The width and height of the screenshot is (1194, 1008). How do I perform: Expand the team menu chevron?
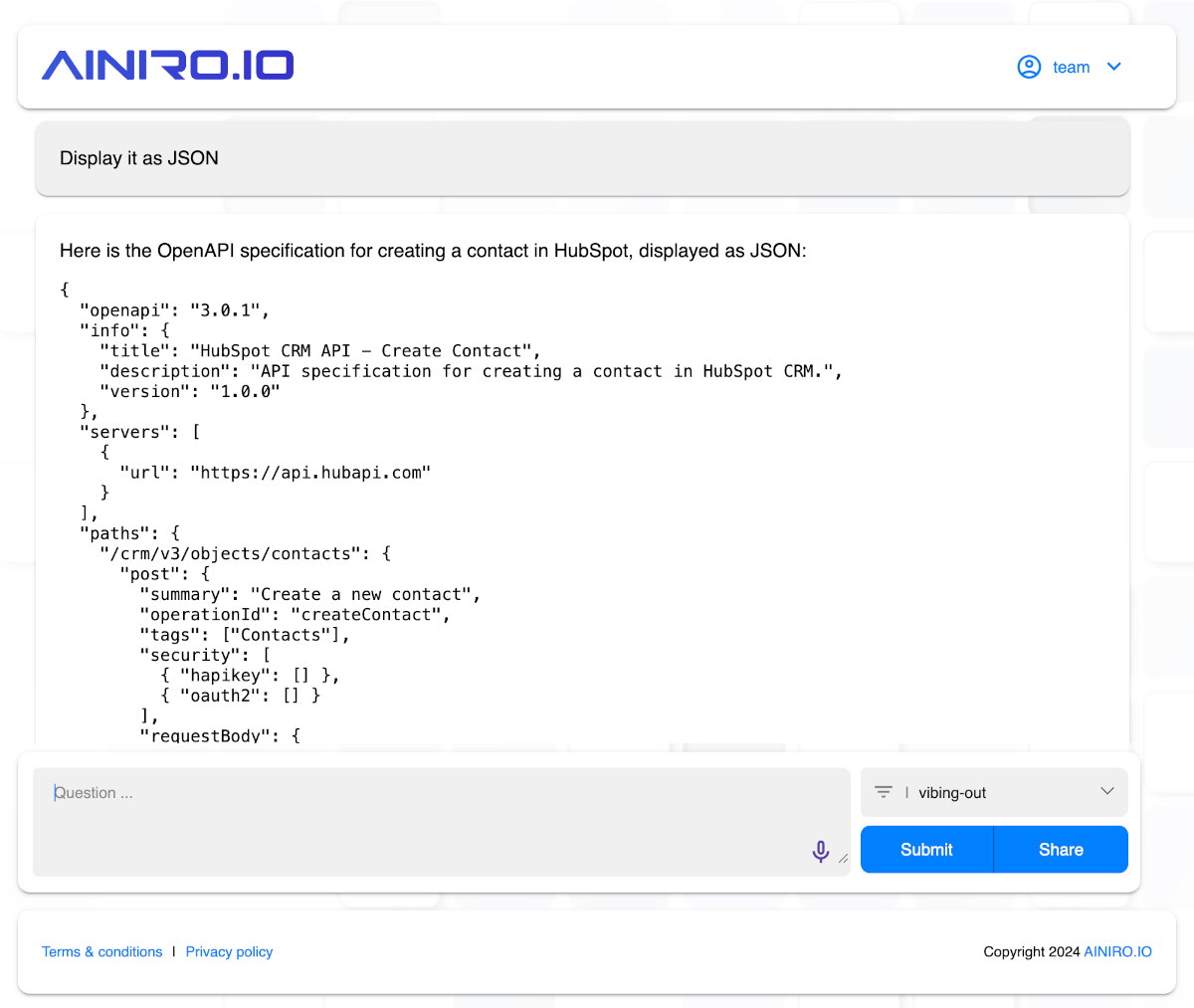1114,67
